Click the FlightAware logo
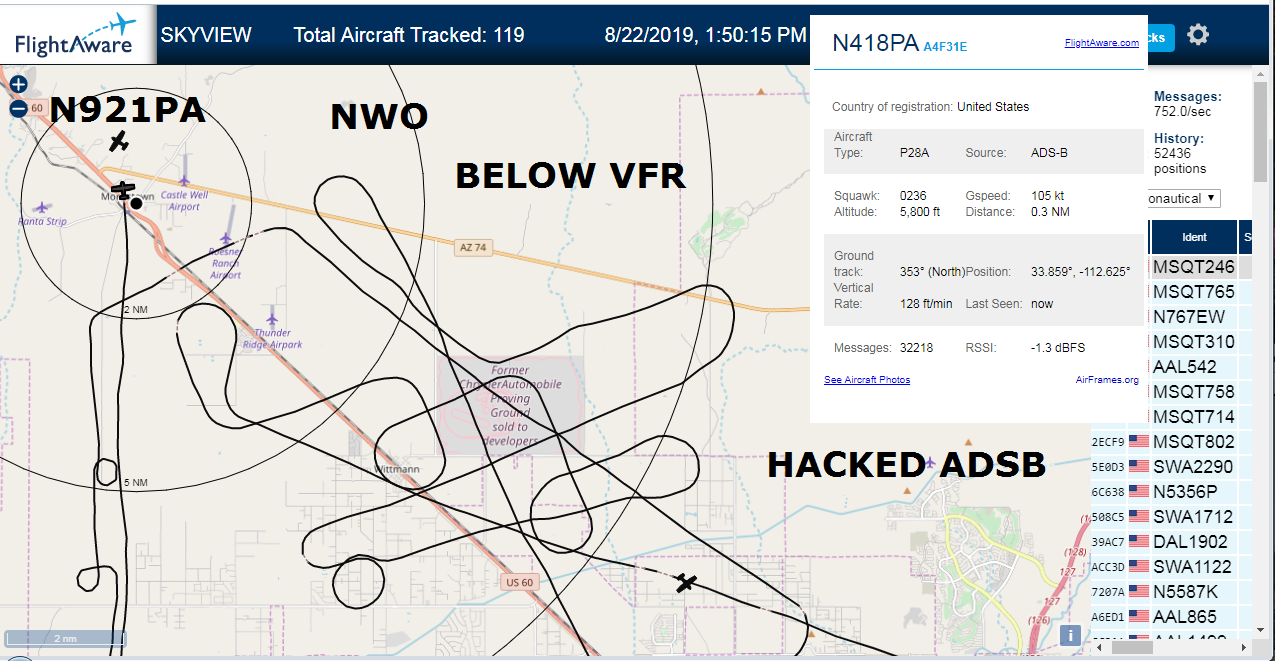The height and width of the screenshot is (661, 1275). tap(76, 34)
